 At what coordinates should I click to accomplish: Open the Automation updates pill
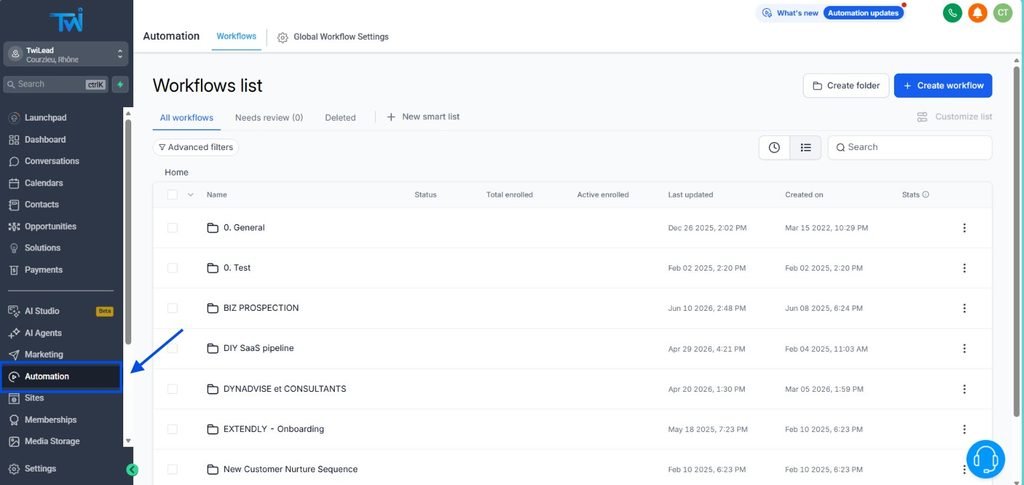[x=863, y=13]
